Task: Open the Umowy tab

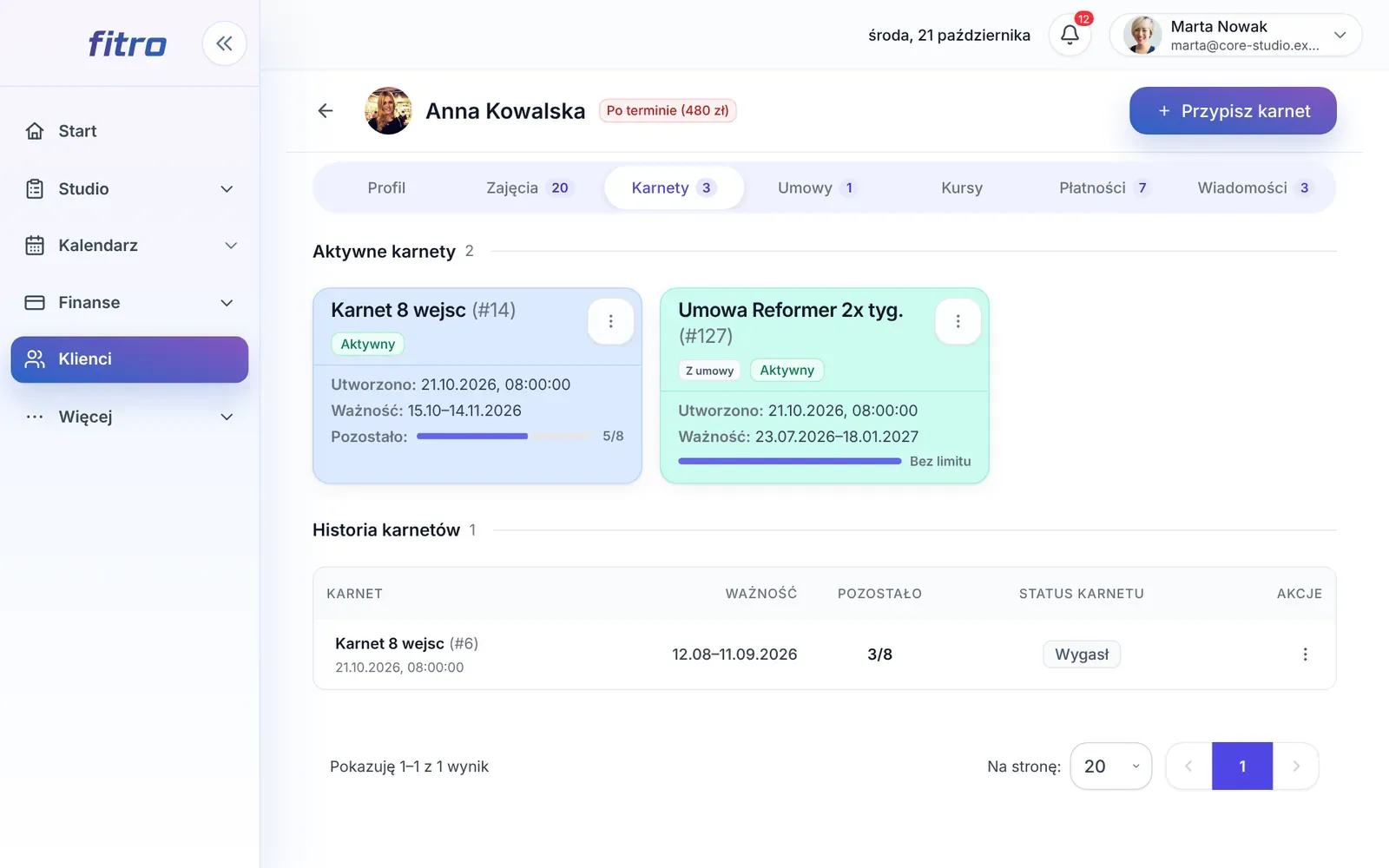Action: pos(817,187)
